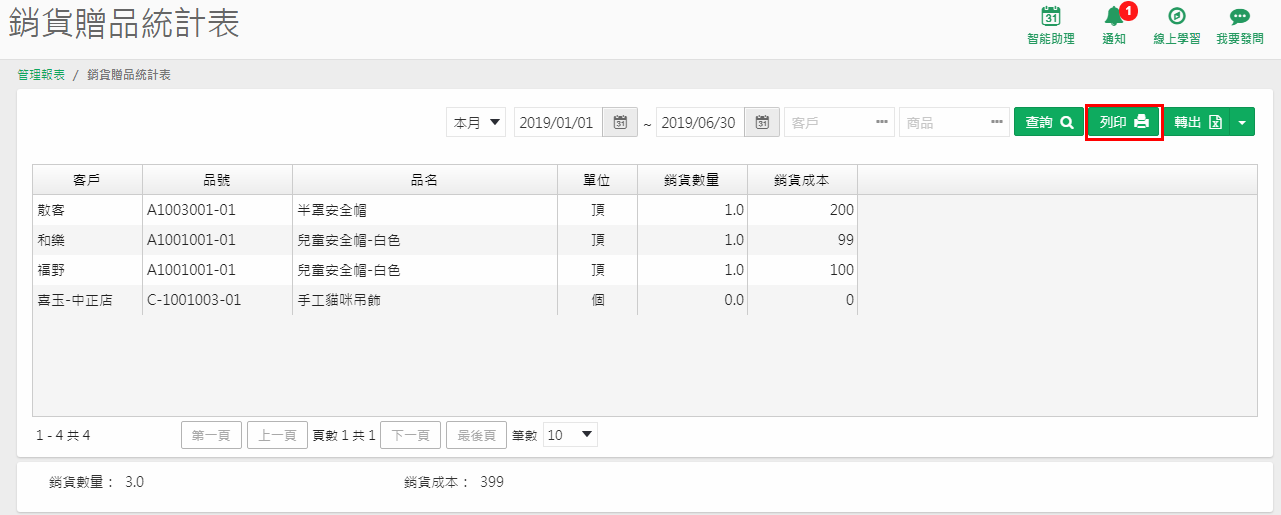This screenshot has height=515, width=1281.
Task: Open the 智能助理 calendar icon
Action: pos(1051,16)
